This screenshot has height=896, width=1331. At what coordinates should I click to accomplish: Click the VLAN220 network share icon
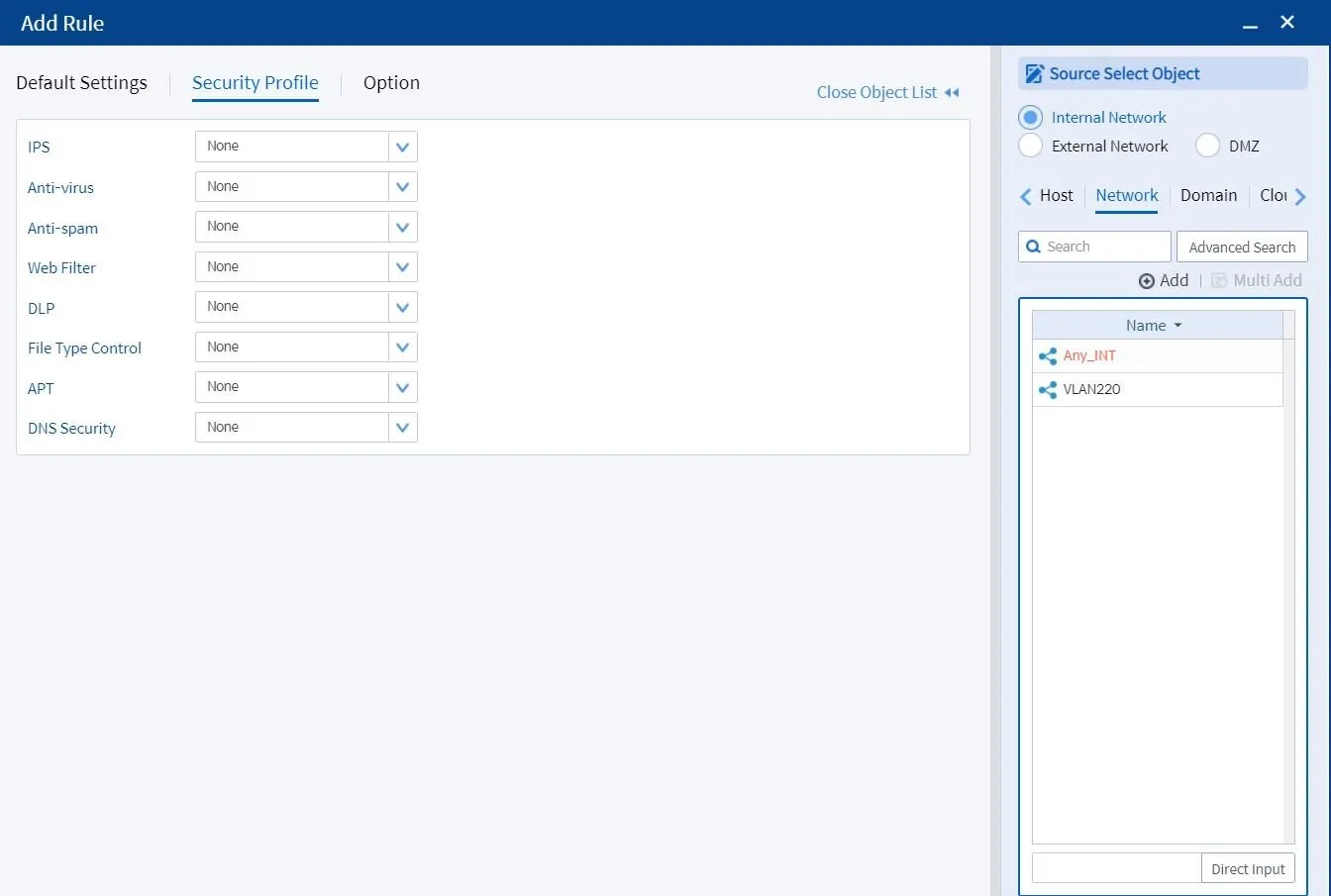pyautogui.click(x=1047, y=390)
